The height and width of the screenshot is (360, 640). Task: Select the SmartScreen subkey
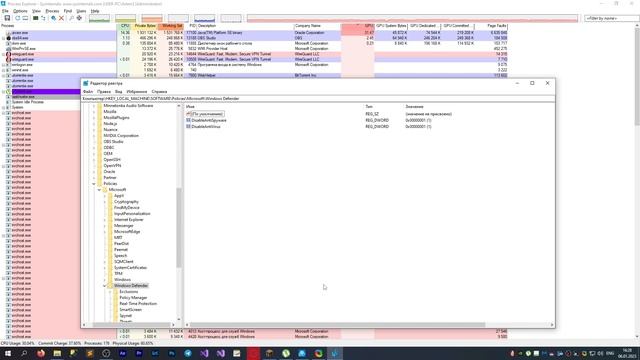pos(130,310)
